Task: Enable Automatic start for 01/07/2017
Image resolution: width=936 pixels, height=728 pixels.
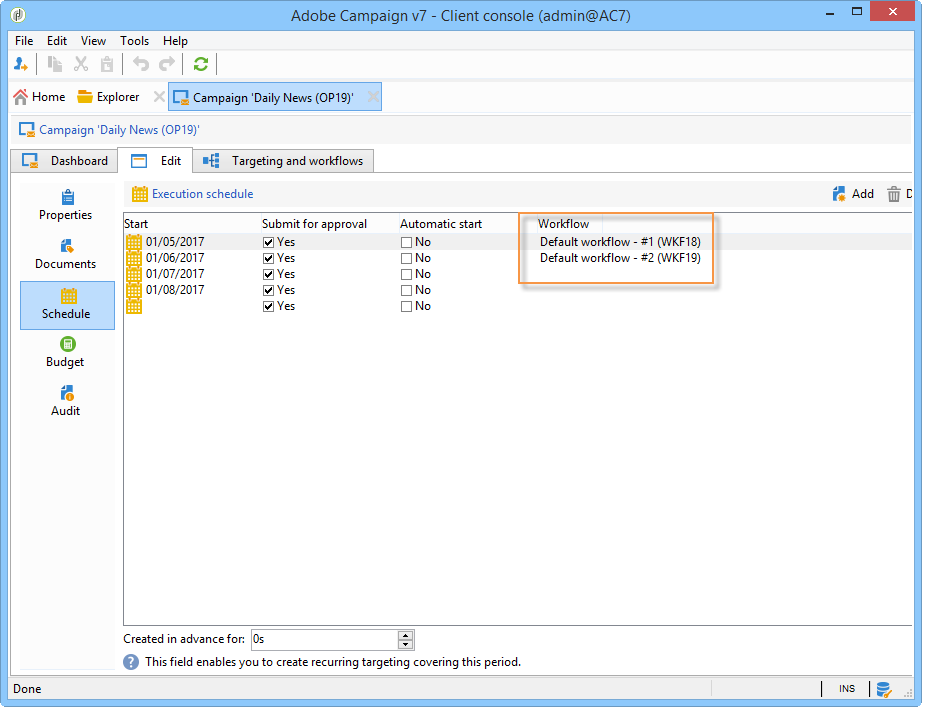Action: (x=407, y=274)
